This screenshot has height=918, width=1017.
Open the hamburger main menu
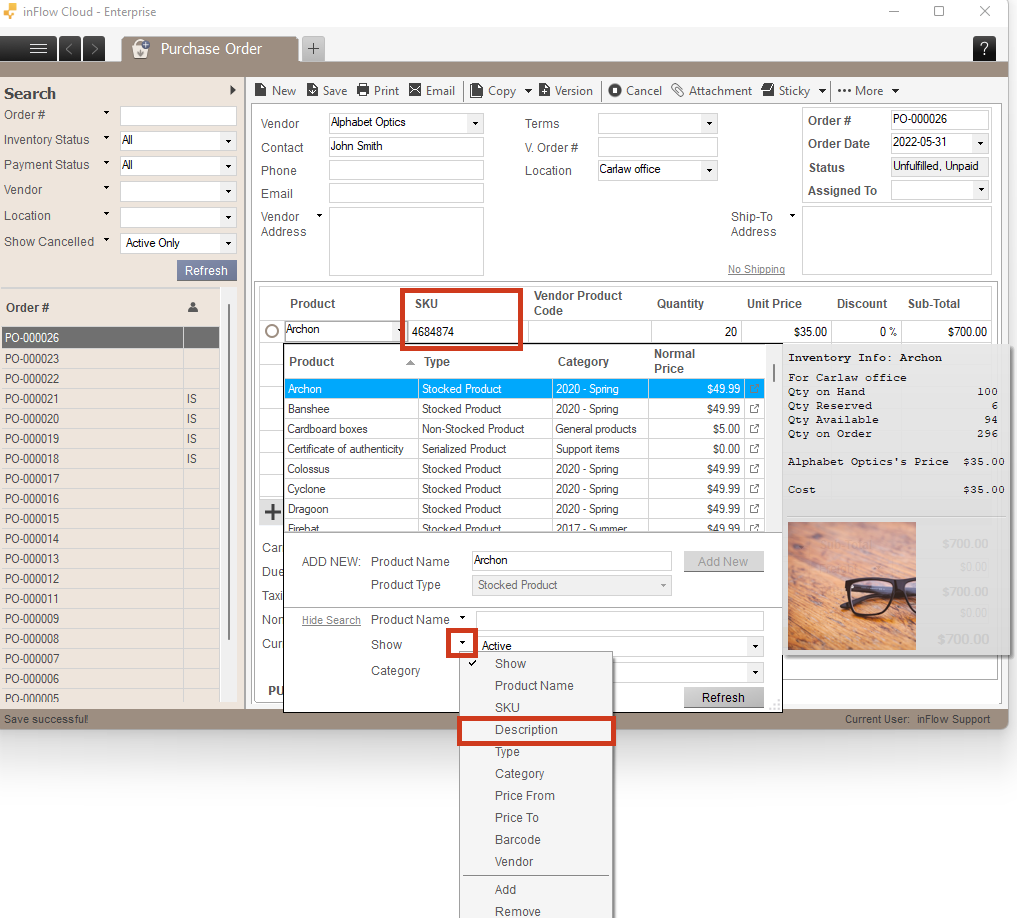(x=38, y=48)
